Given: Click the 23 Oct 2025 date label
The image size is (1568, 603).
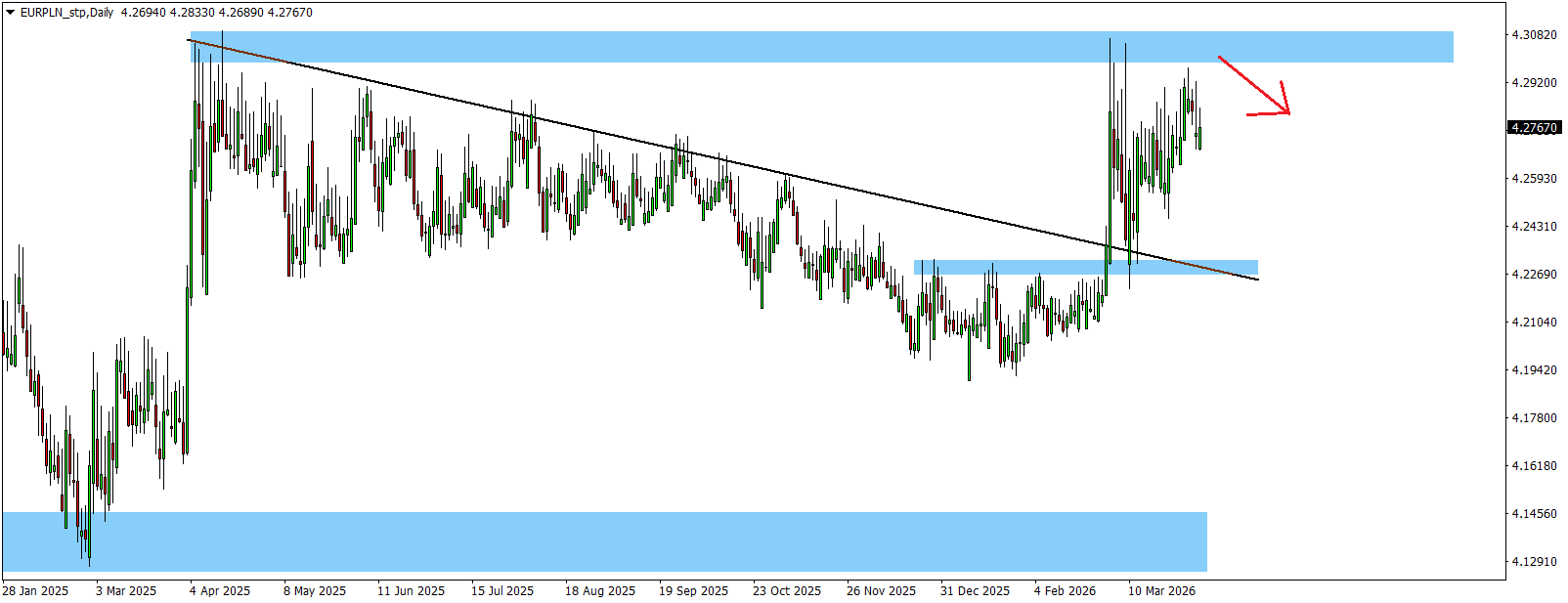Looking at the screenshot, I should [787, 591].
